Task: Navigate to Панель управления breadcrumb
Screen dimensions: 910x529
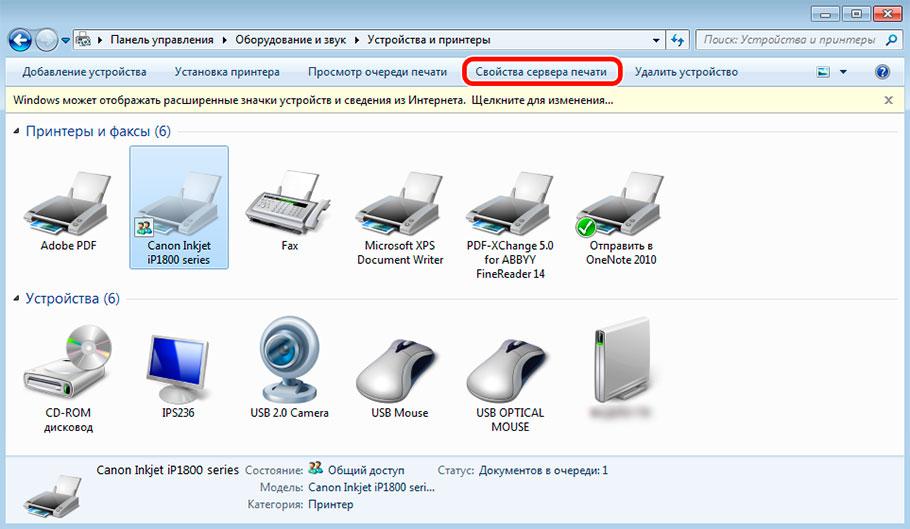Action: [162, 40]
